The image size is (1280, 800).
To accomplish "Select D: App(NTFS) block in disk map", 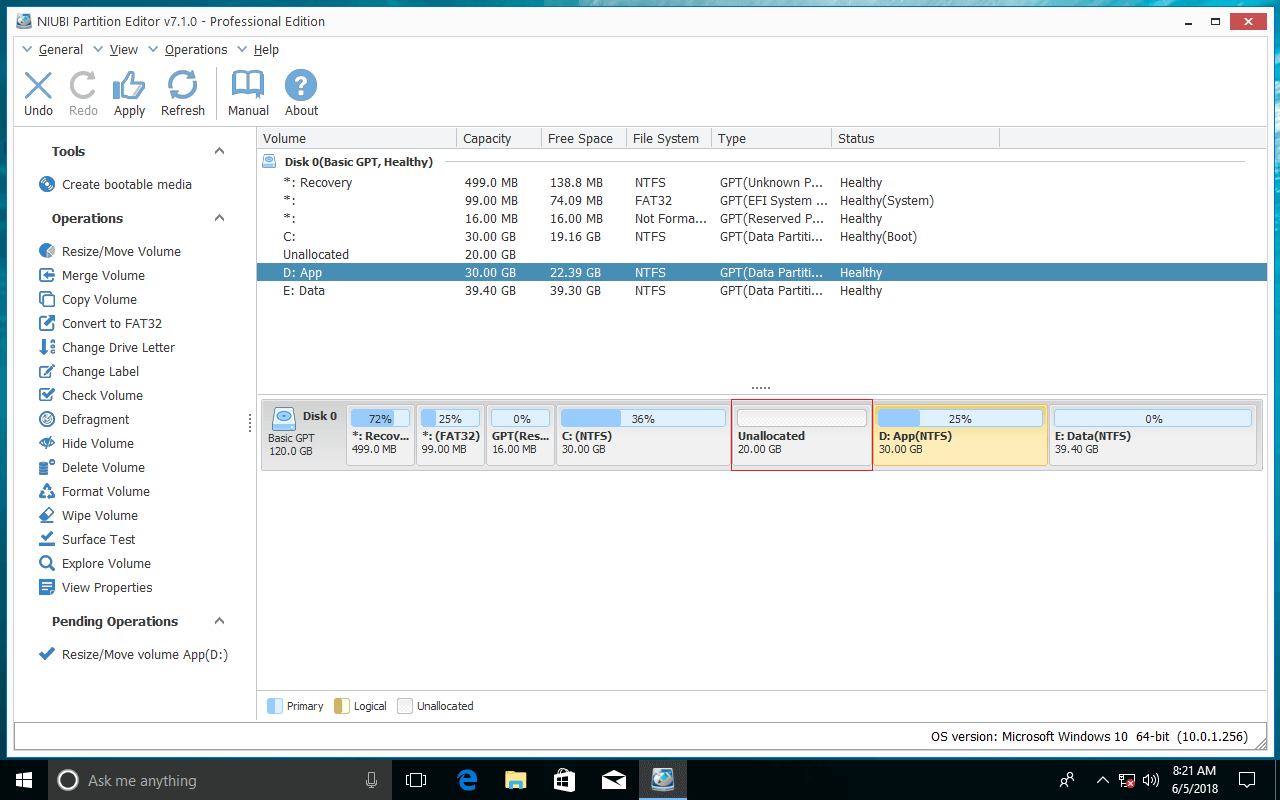I will [x=961, y=435].
